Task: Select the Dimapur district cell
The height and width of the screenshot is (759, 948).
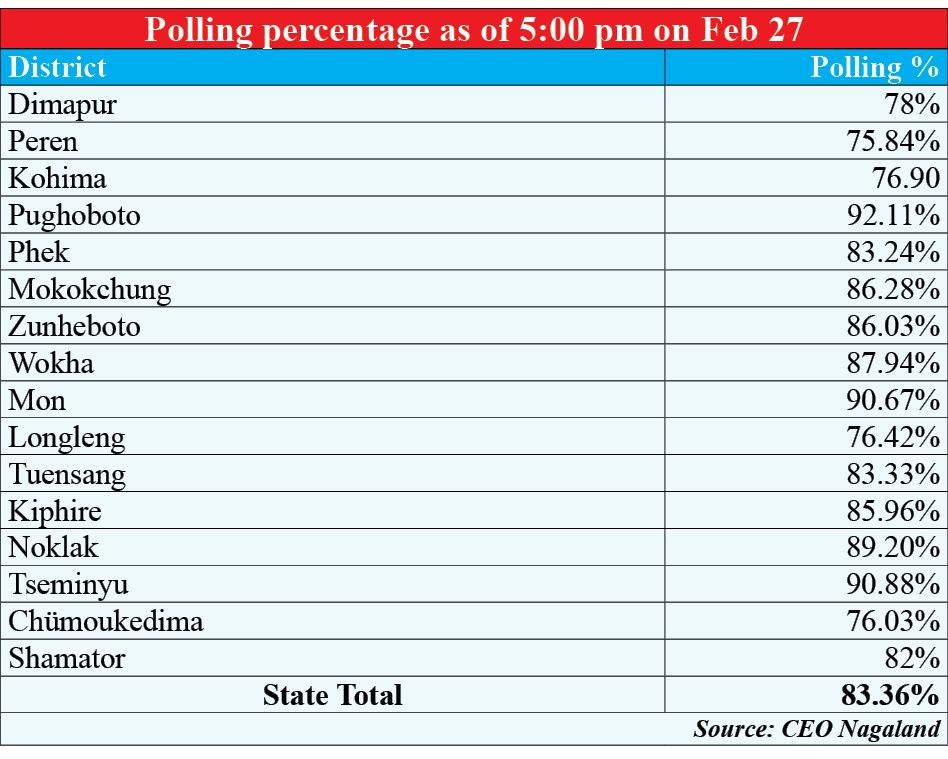Action: (63, 104)
